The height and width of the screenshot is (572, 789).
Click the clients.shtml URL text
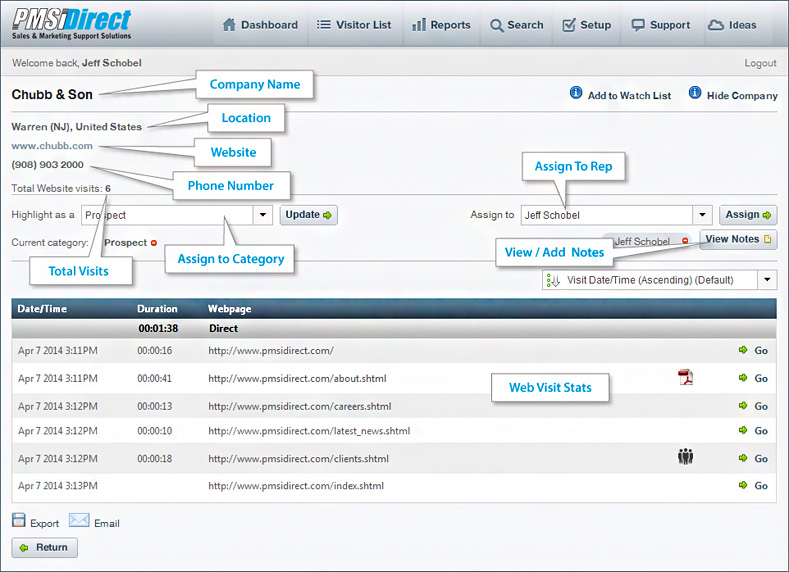coord(298,458)
